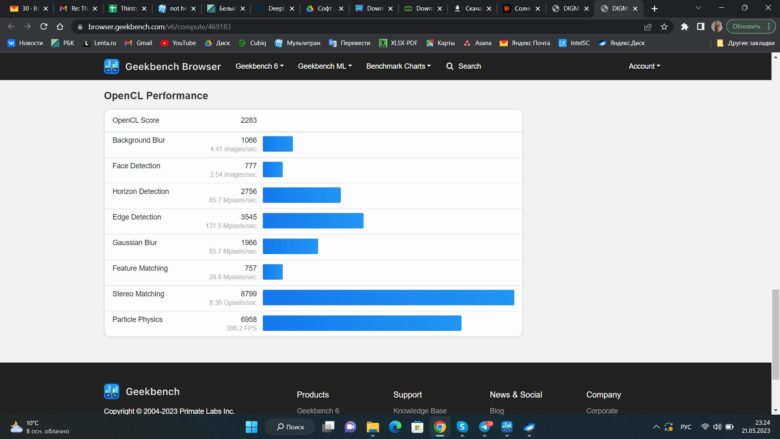Open the XLSX-PDF bookmark
The height and width of the screenshot is (439, 780).
[398, 43]
